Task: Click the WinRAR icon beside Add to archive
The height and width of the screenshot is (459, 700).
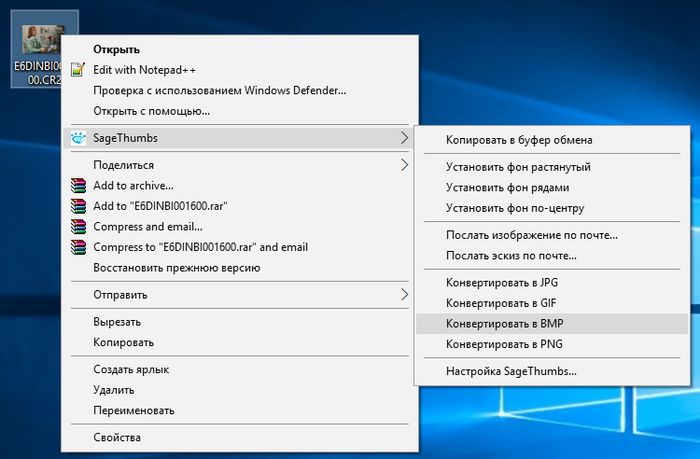Action: coord(79,185)
